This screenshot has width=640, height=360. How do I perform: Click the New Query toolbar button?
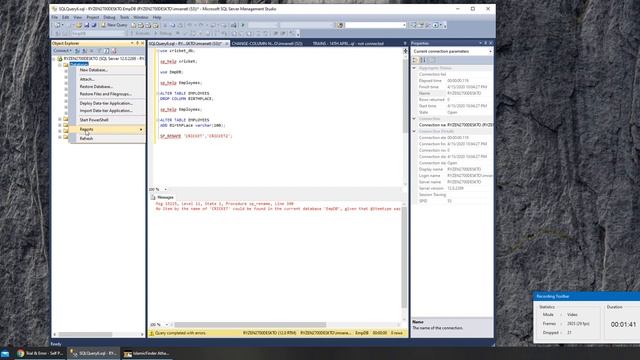tap(114, 25)
